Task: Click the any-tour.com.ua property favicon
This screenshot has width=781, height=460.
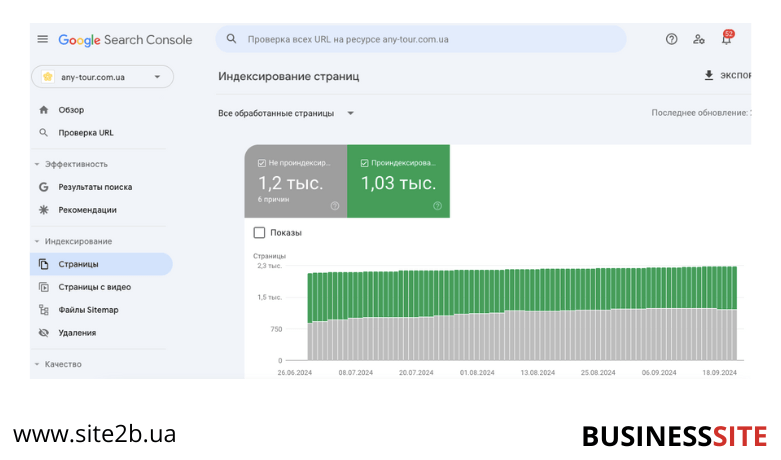Action: pos(48,77)
